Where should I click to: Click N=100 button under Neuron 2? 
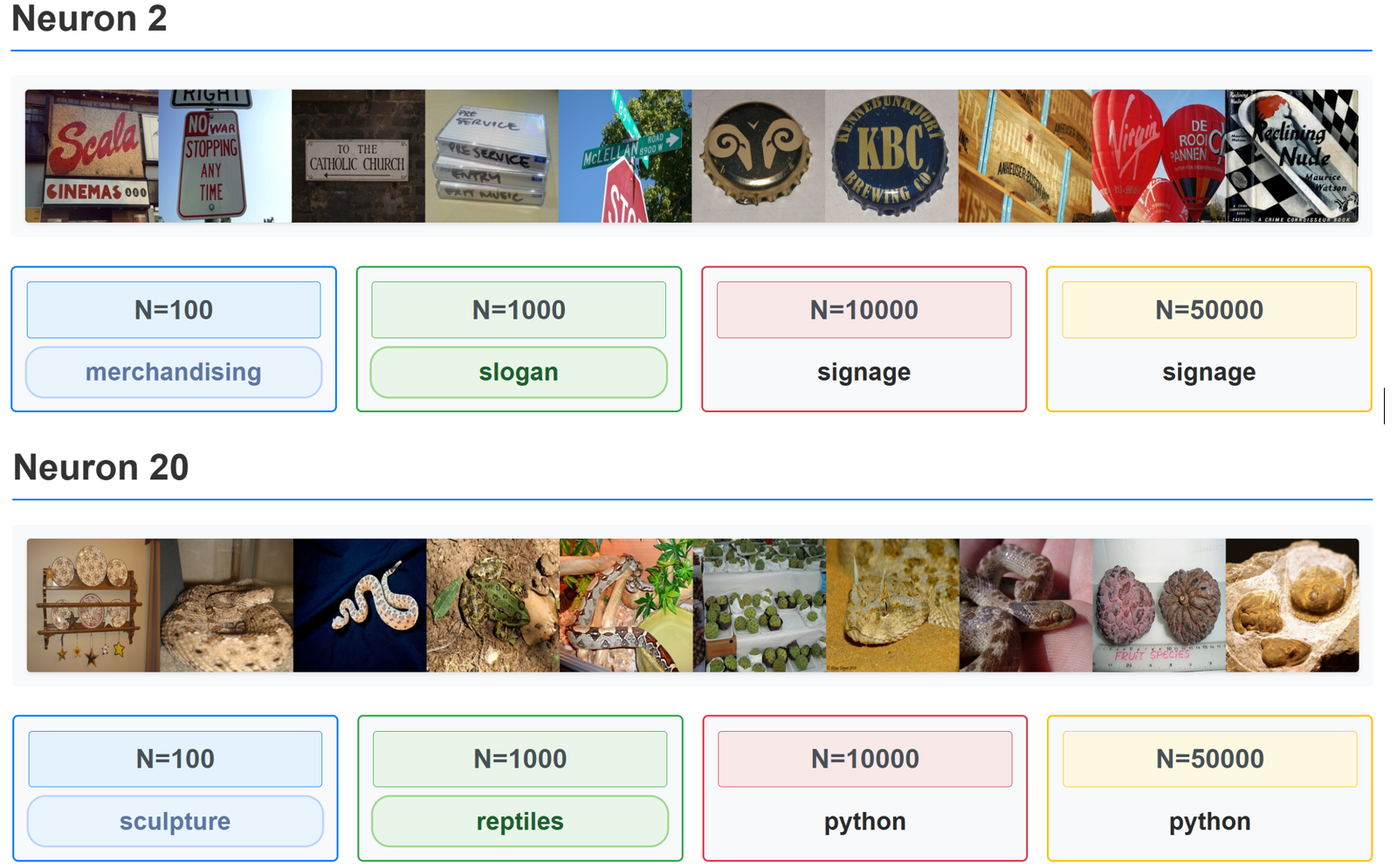(x=174, y=310)
